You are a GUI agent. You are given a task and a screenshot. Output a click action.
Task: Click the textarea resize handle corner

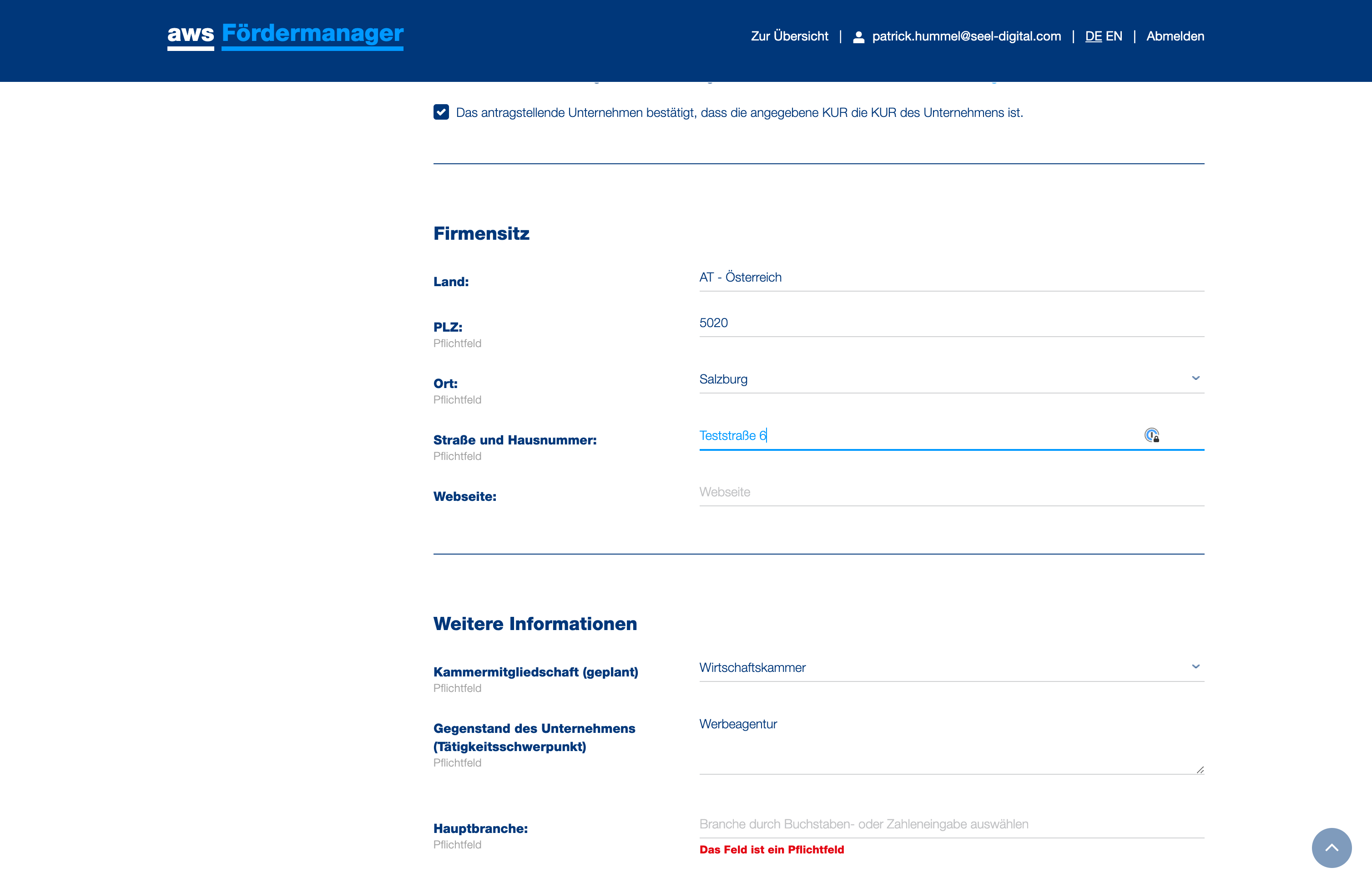[1200, 770]
